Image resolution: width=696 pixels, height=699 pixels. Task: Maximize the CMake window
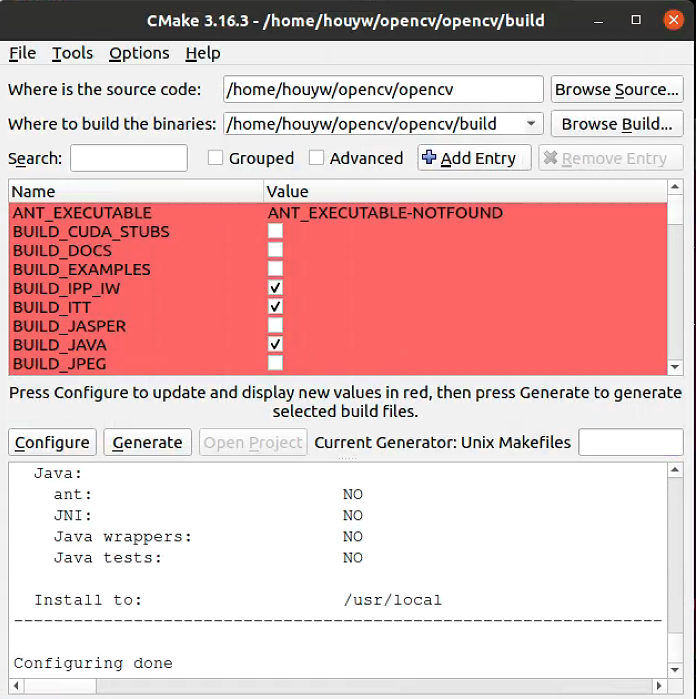(636, 20)
